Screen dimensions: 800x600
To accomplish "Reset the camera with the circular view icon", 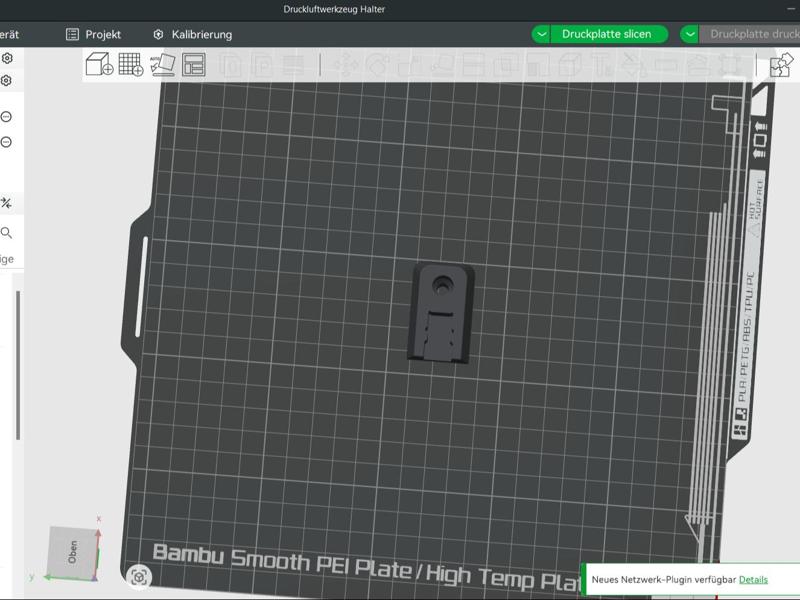I will (139, 577).
